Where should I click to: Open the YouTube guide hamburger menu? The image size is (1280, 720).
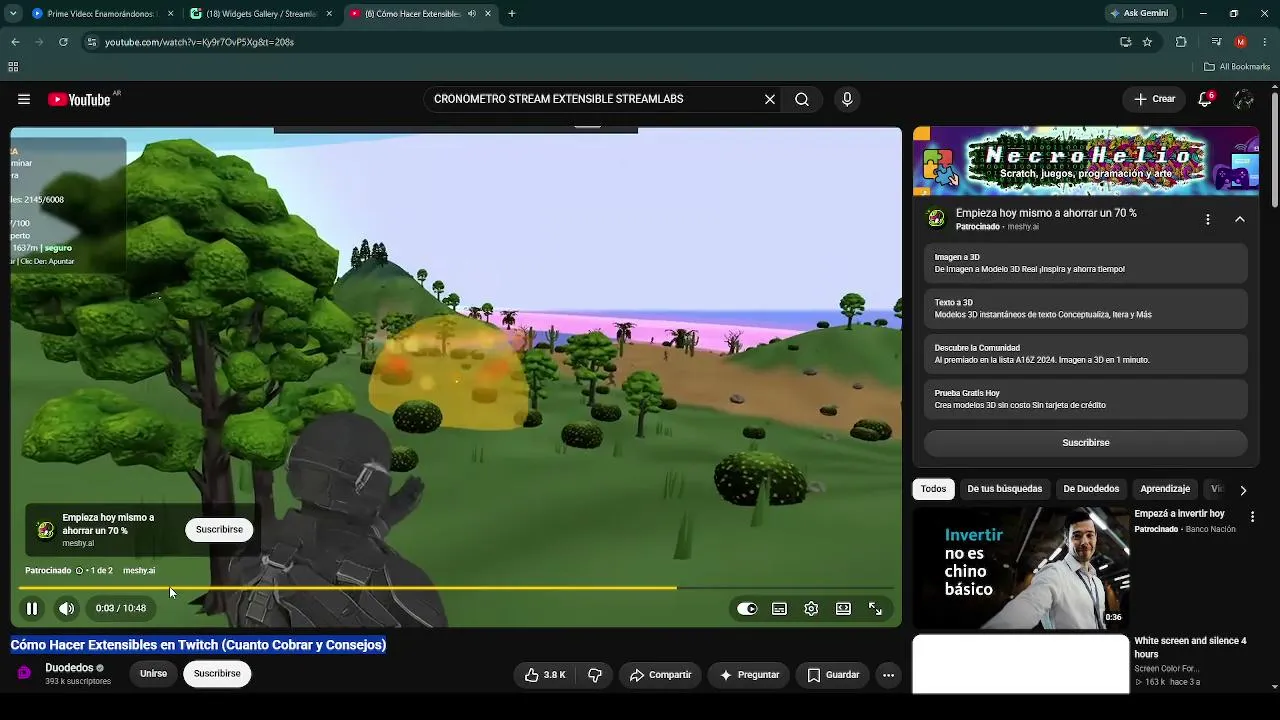(24, 99)
